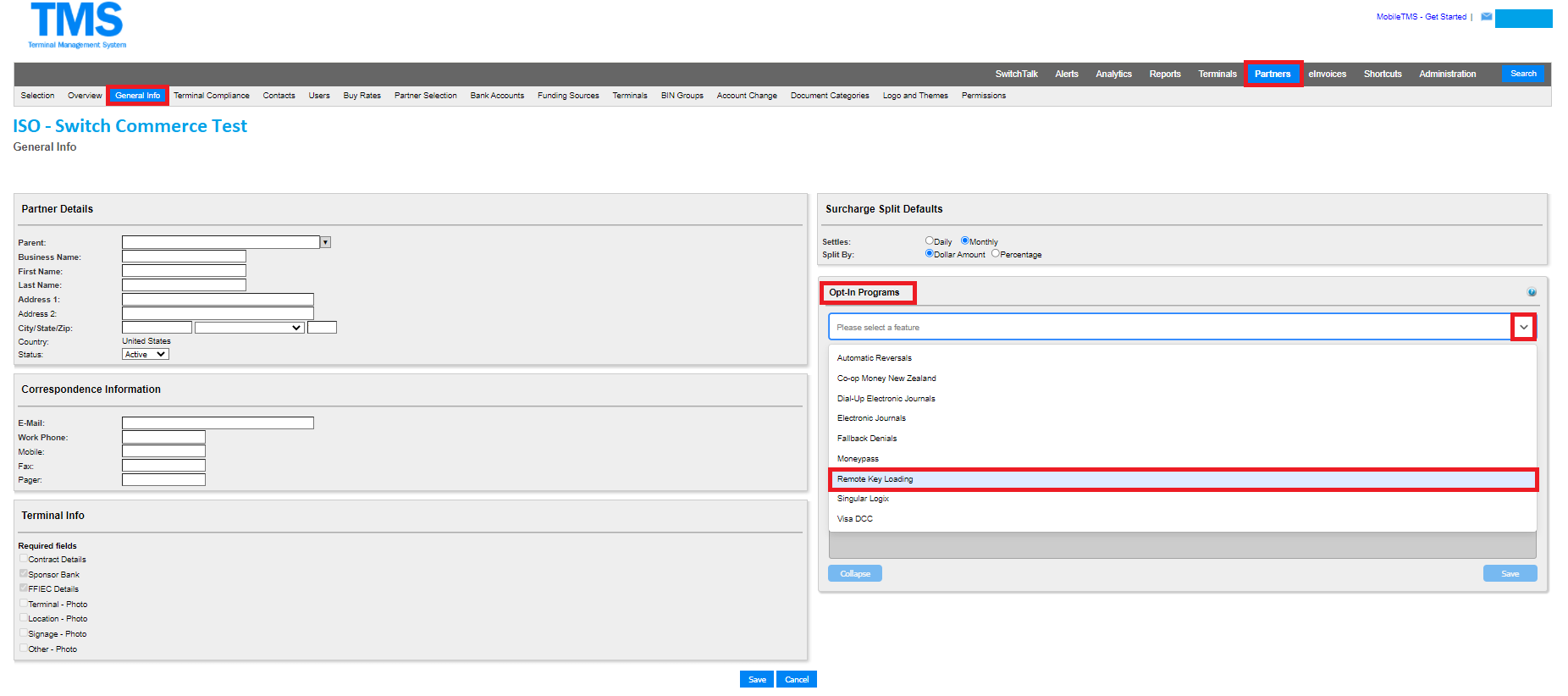Select Monthly settles option

click(964, 240)
